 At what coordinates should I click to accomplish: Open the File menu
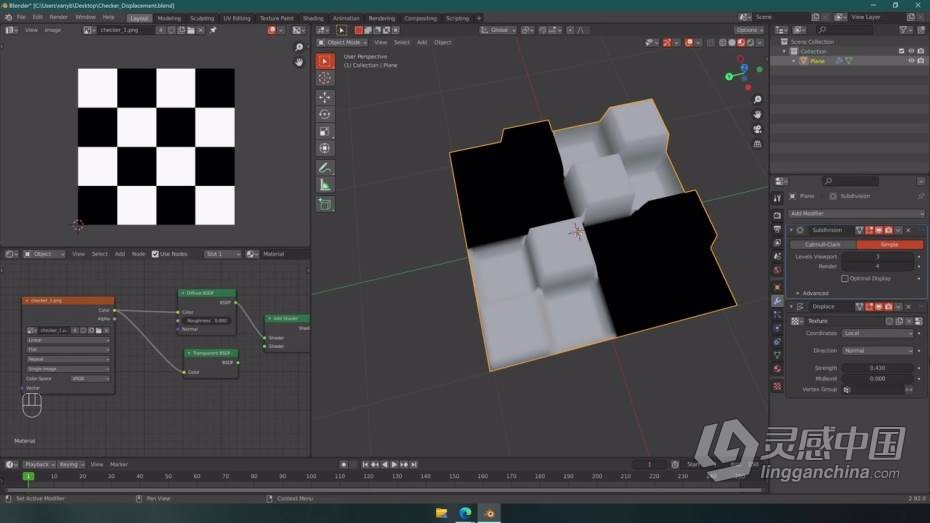pyautogui.click(x=21, y=17)
